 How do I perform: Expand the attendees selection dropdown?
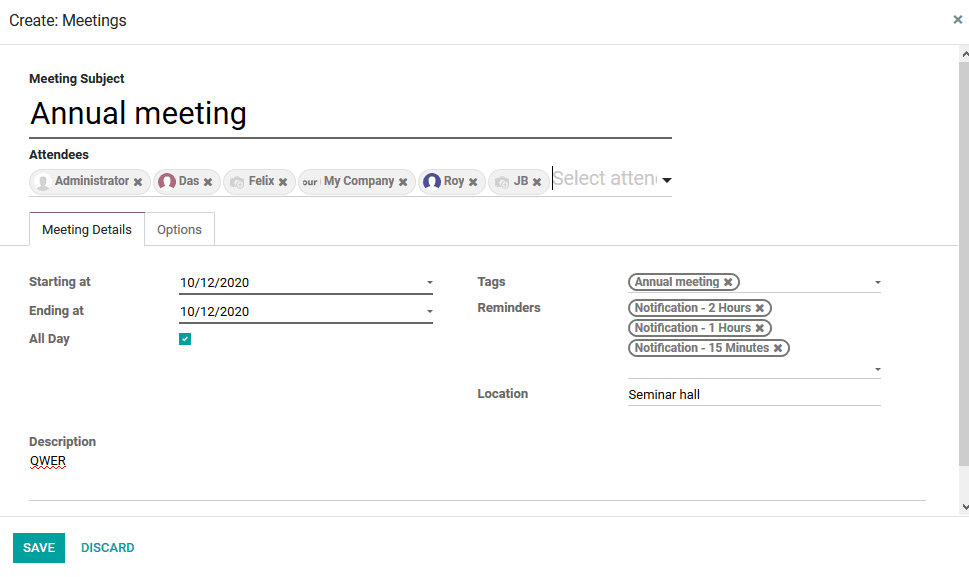coord(667,180)
